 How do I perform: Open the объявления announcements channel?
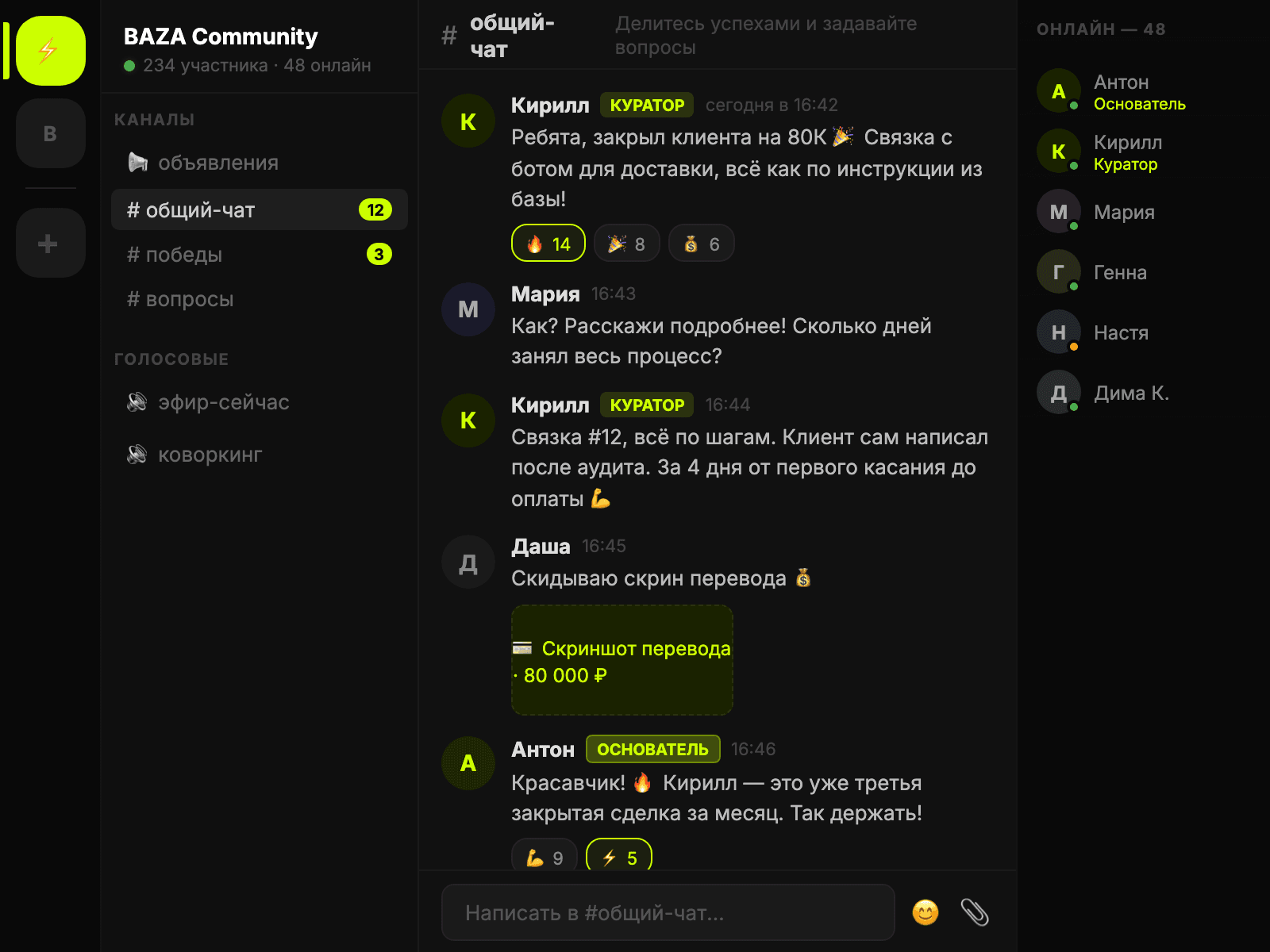pos(260,163)
